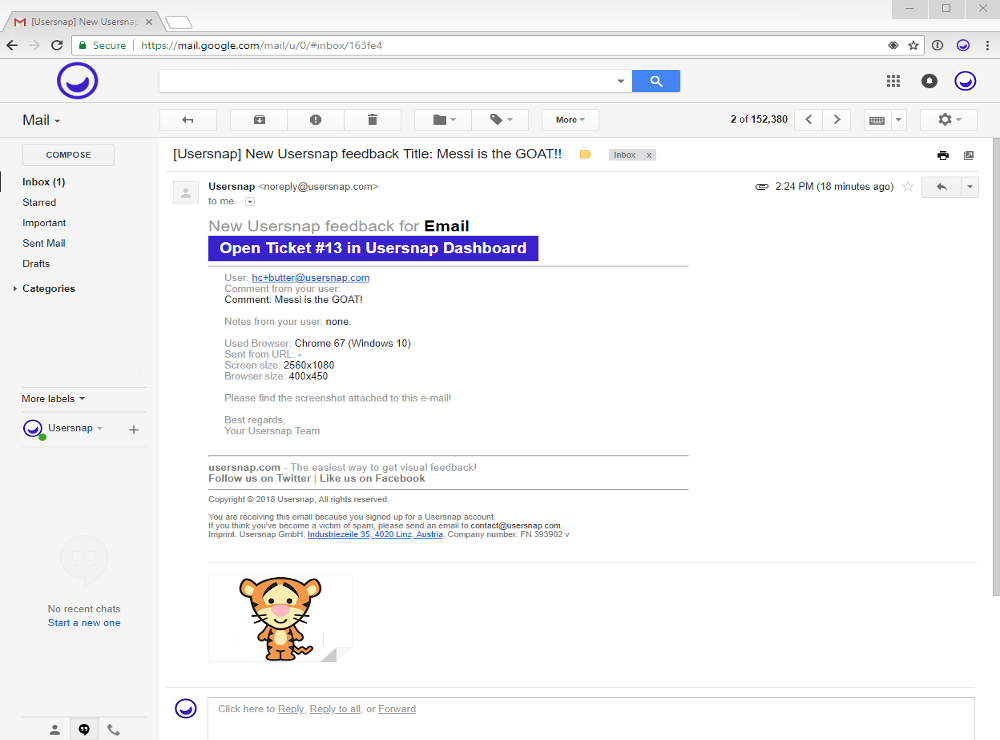1000x740 pixels.
Task: Click the browser address bar URL
Action: [261, 45]
